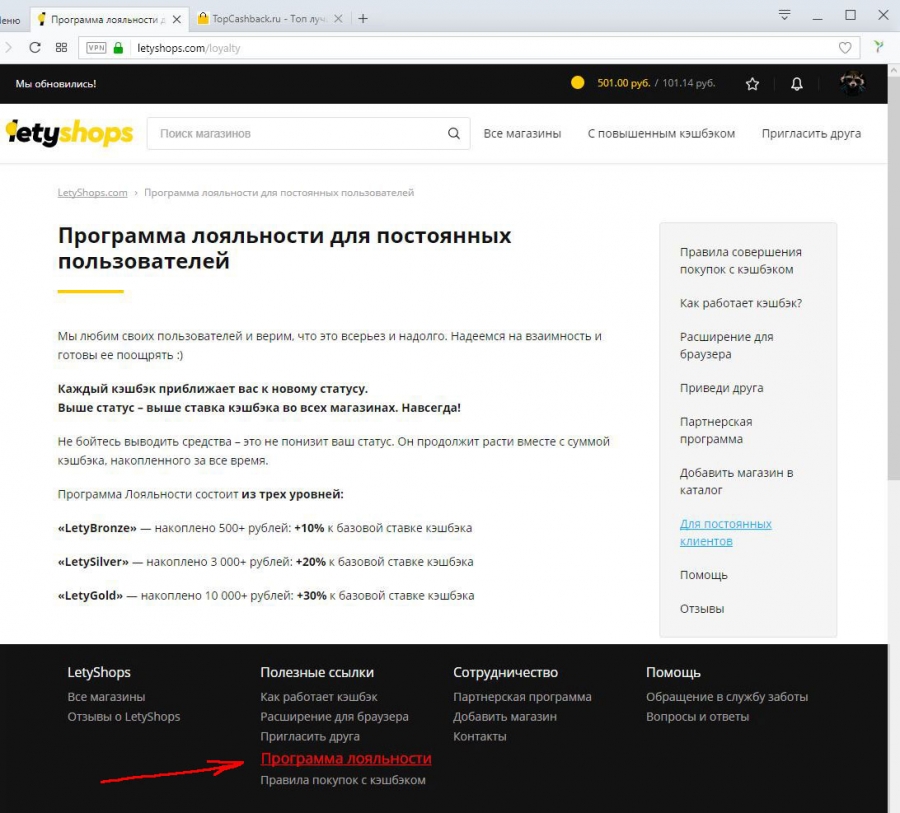
Task: Open the 501.00 руб. balance
Action: [x=623, y=83]
